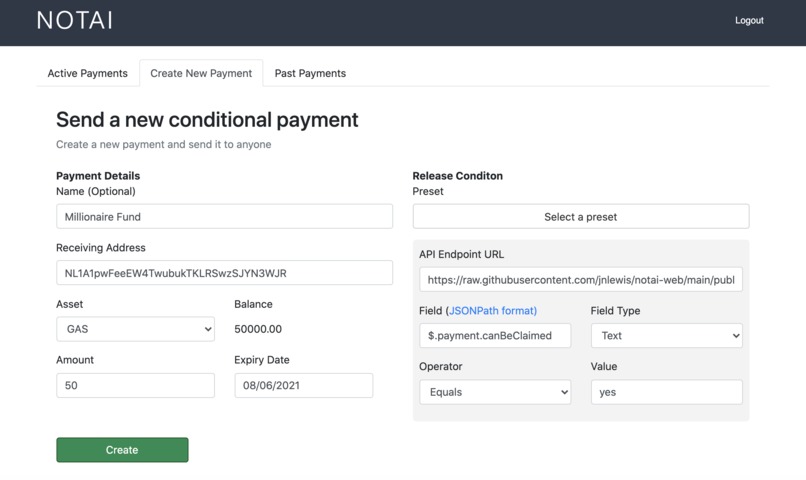Click the NOTAI logo

75,21
